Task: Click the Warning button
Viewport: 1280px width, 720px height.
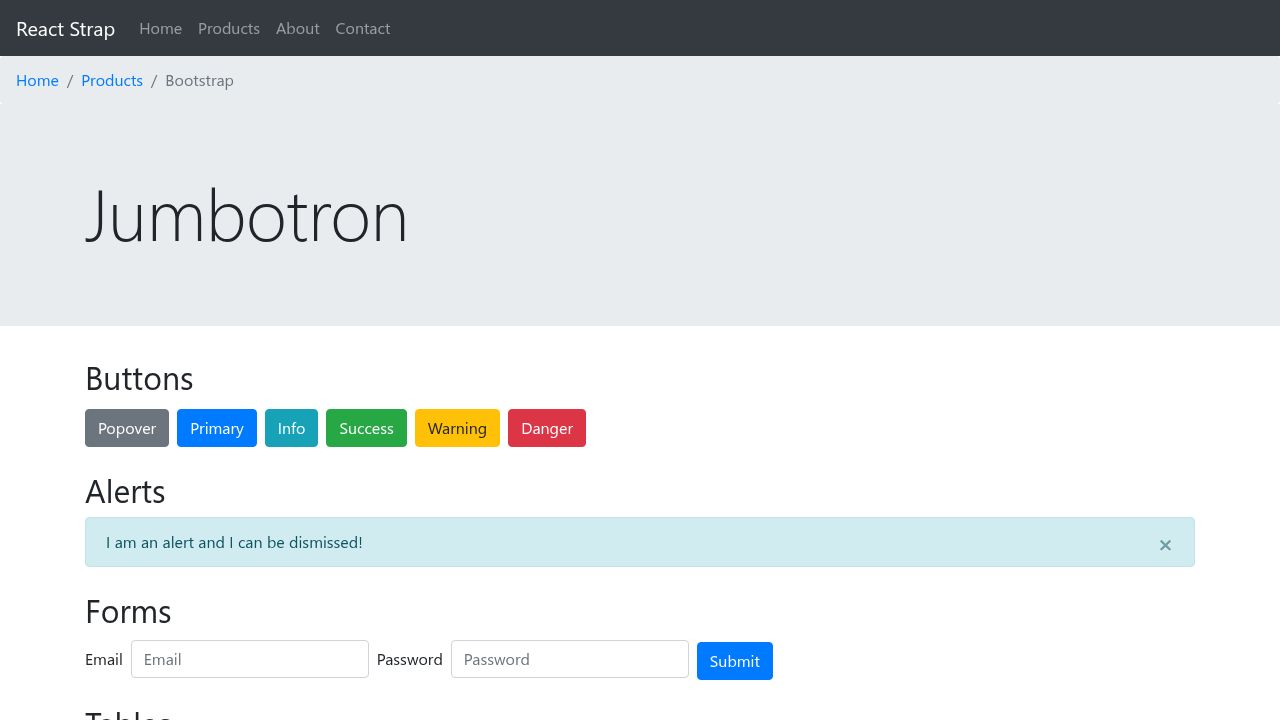Action: click(457, 428)
